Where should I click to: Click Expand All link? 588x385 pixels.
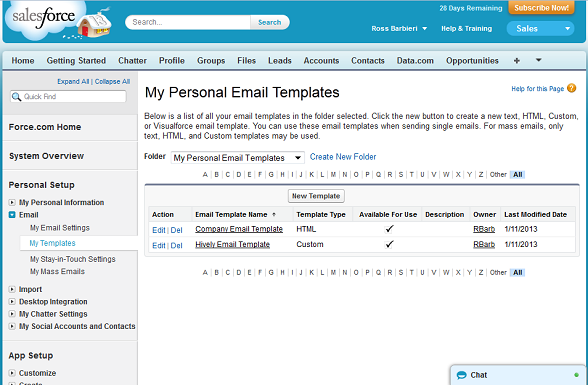tap(73, 81)
